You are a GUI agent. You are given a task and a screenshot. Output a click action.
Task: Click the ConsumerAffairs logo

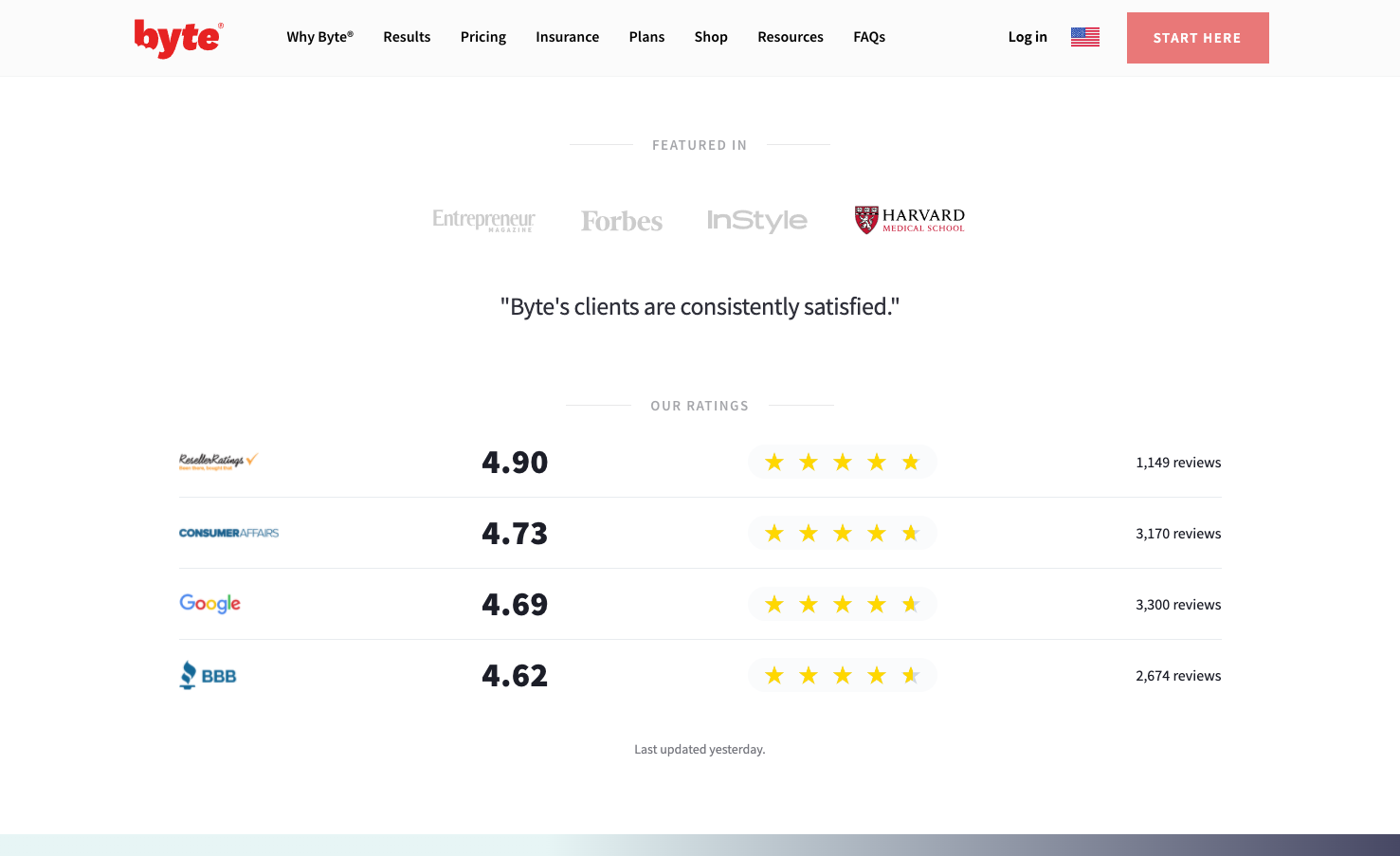coord(228,533)
